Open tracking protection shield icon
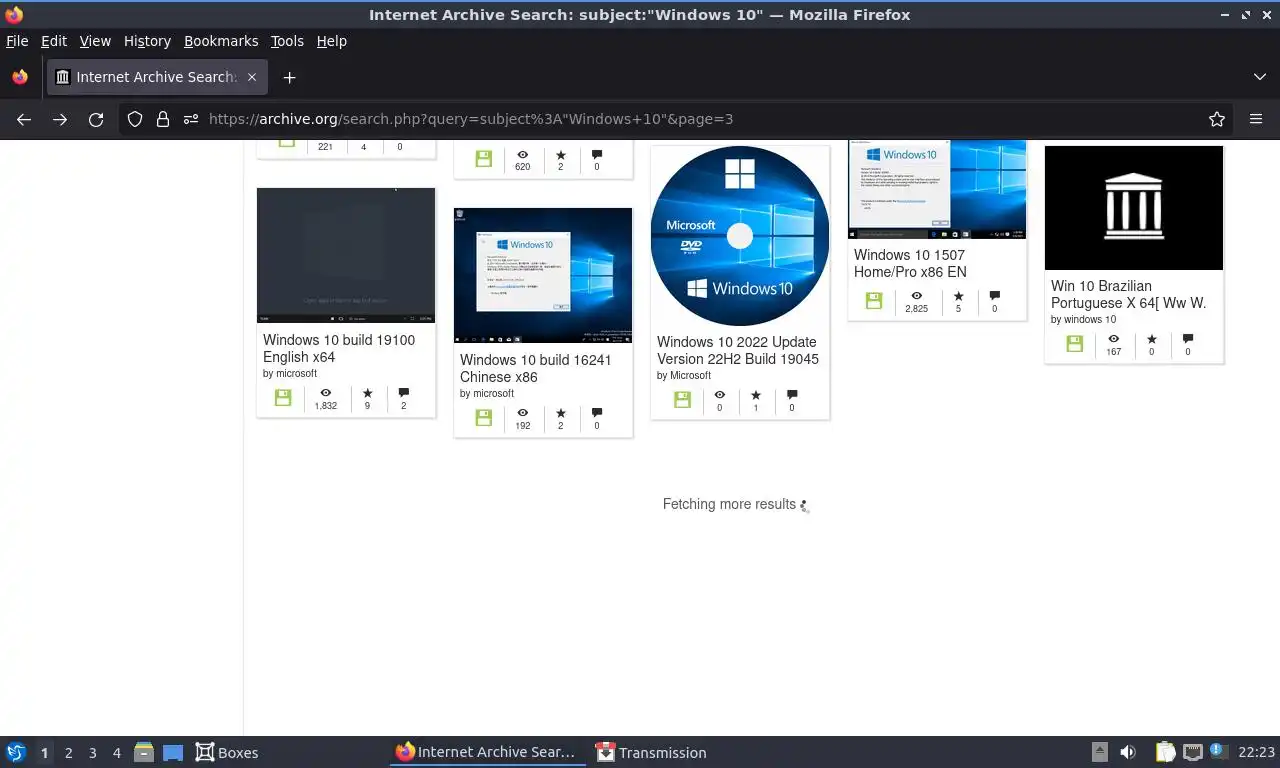This screenshot has width=1280, height=768. (x=135, y=119)
